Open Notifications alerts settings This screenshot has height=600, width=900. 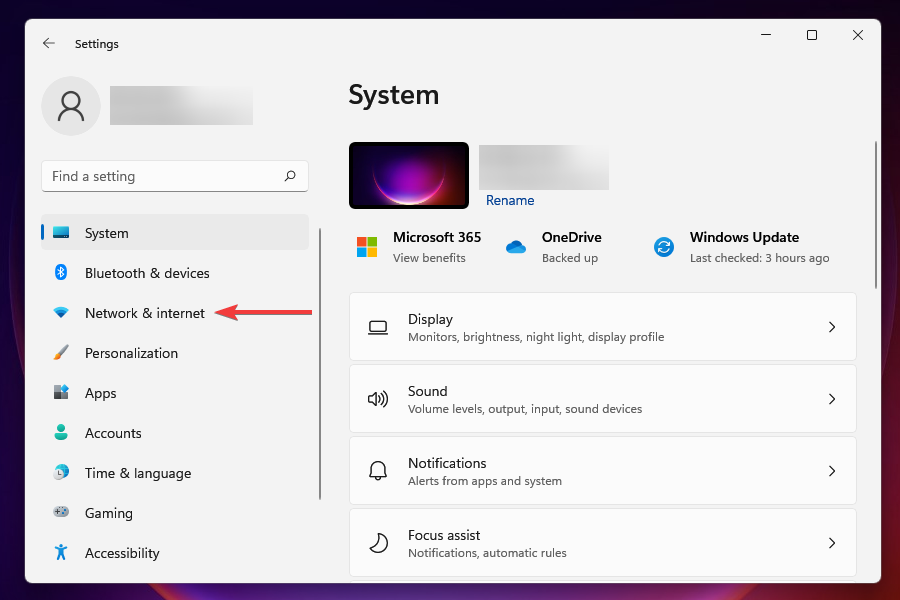603,471
